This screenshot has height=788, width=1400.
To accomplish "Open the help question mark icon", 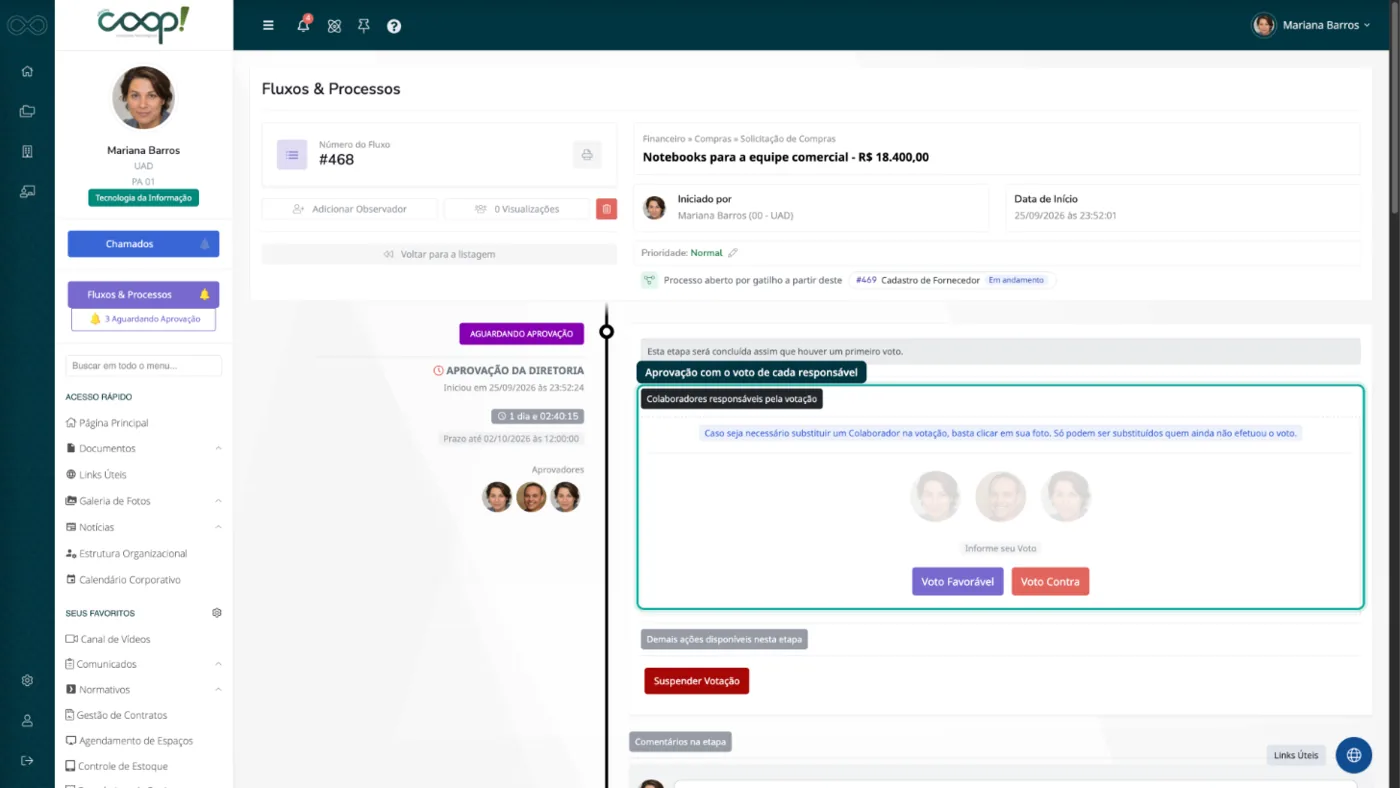I will point(394,26).
